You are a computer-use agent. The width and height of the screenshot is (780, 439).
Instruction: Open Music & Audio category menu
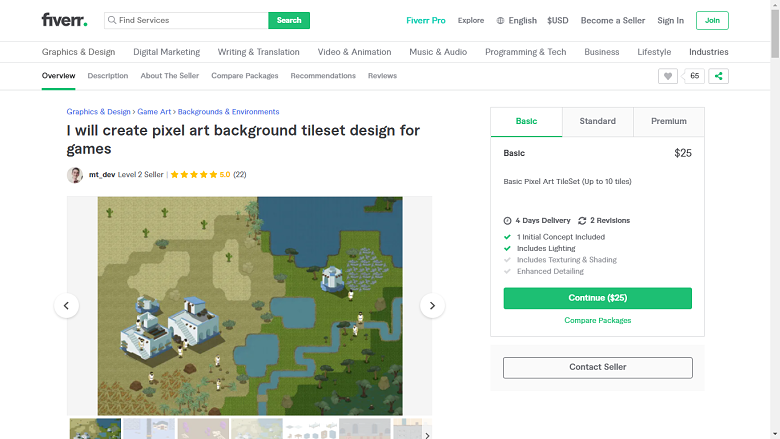pos(438,52)
